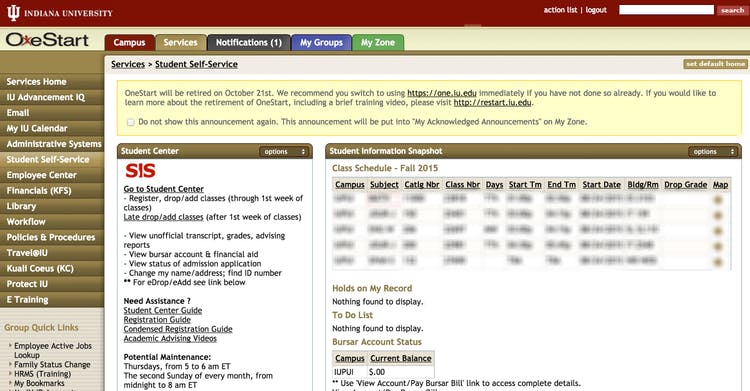The width and height of the screenshot is (750, 391).
Task: Click the logout link
Action: click(596, 10)
